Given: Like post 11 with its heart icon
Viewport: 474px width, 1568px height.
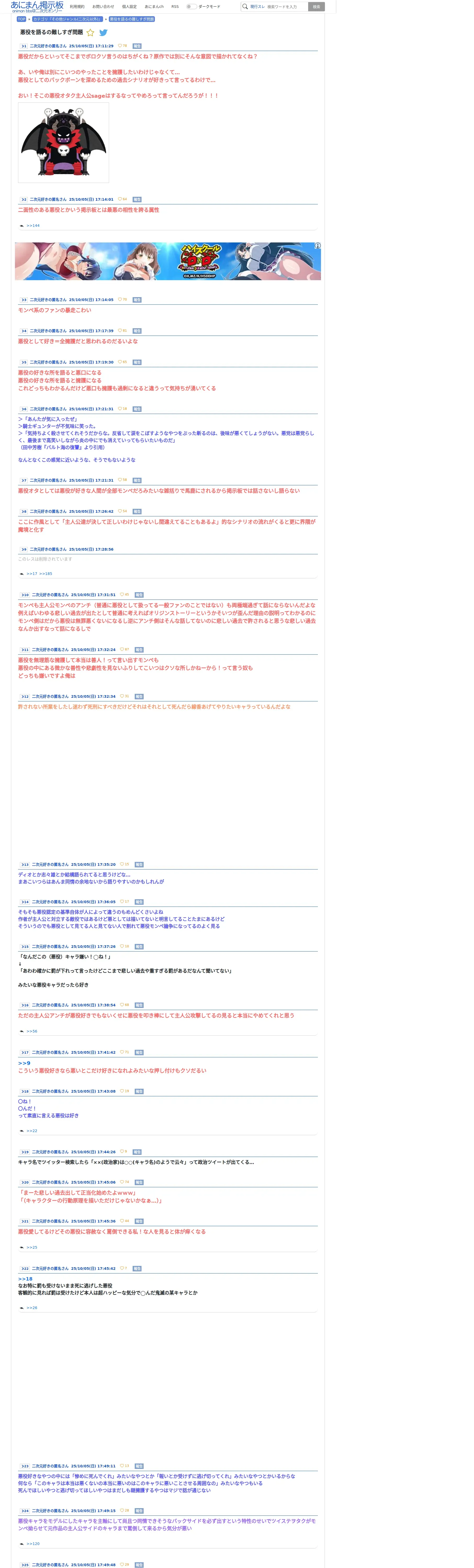Looking at the screenshot, I should pos(122,649).
